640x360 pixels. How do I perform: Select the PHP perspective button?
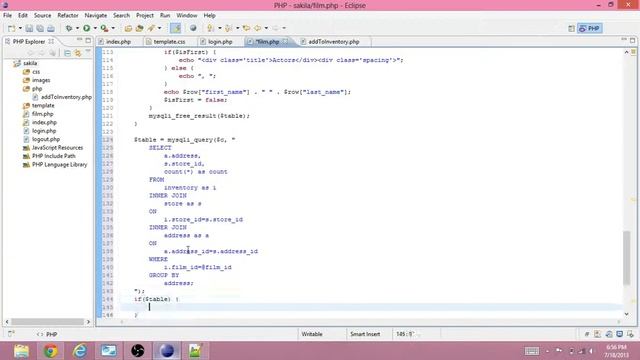[x=589, y=28]
